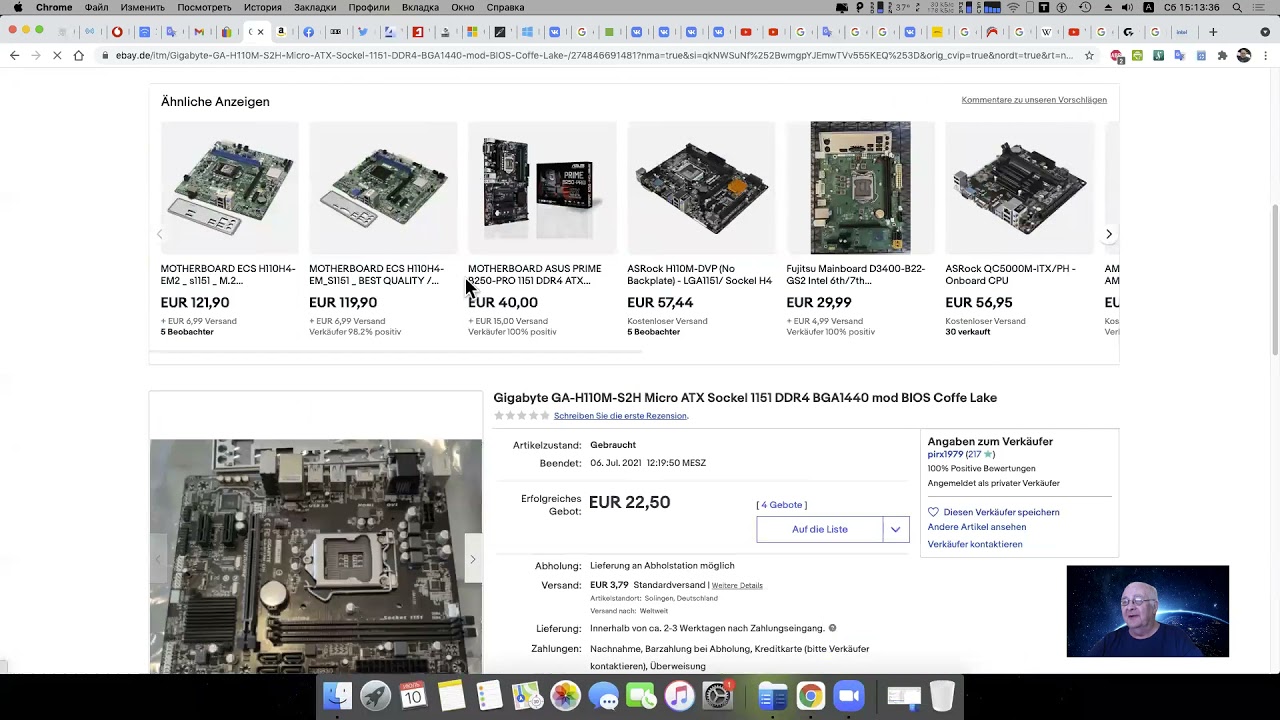Open the Chrome extensions puzzle icon
Screen dimensions: 1280x720
(1222, 56)
